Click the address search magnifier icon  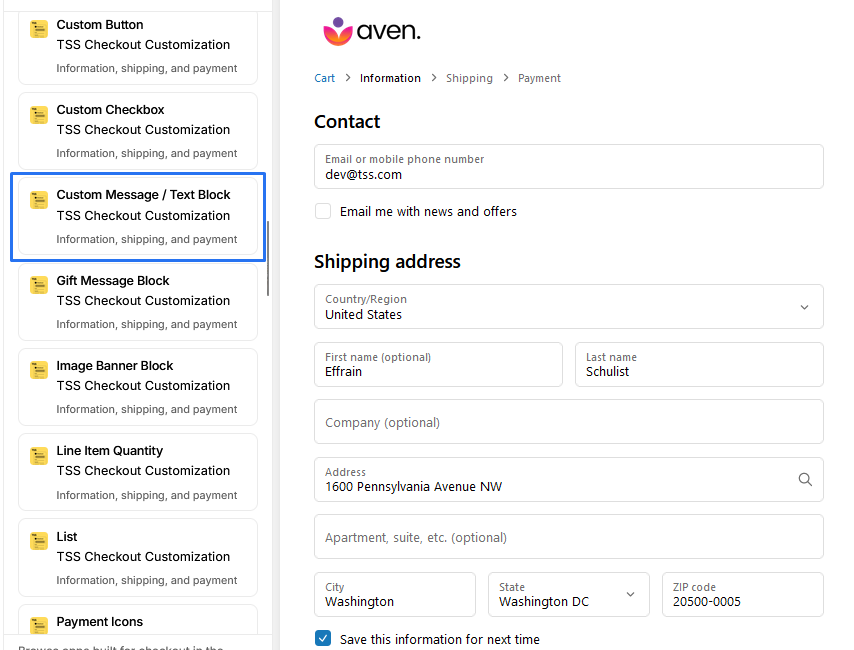805,480
